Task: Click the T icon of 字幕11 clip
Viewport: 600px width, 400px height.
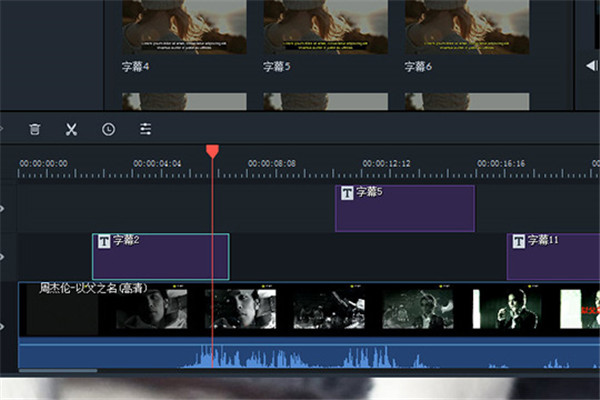Action: [x=518, y=242]
